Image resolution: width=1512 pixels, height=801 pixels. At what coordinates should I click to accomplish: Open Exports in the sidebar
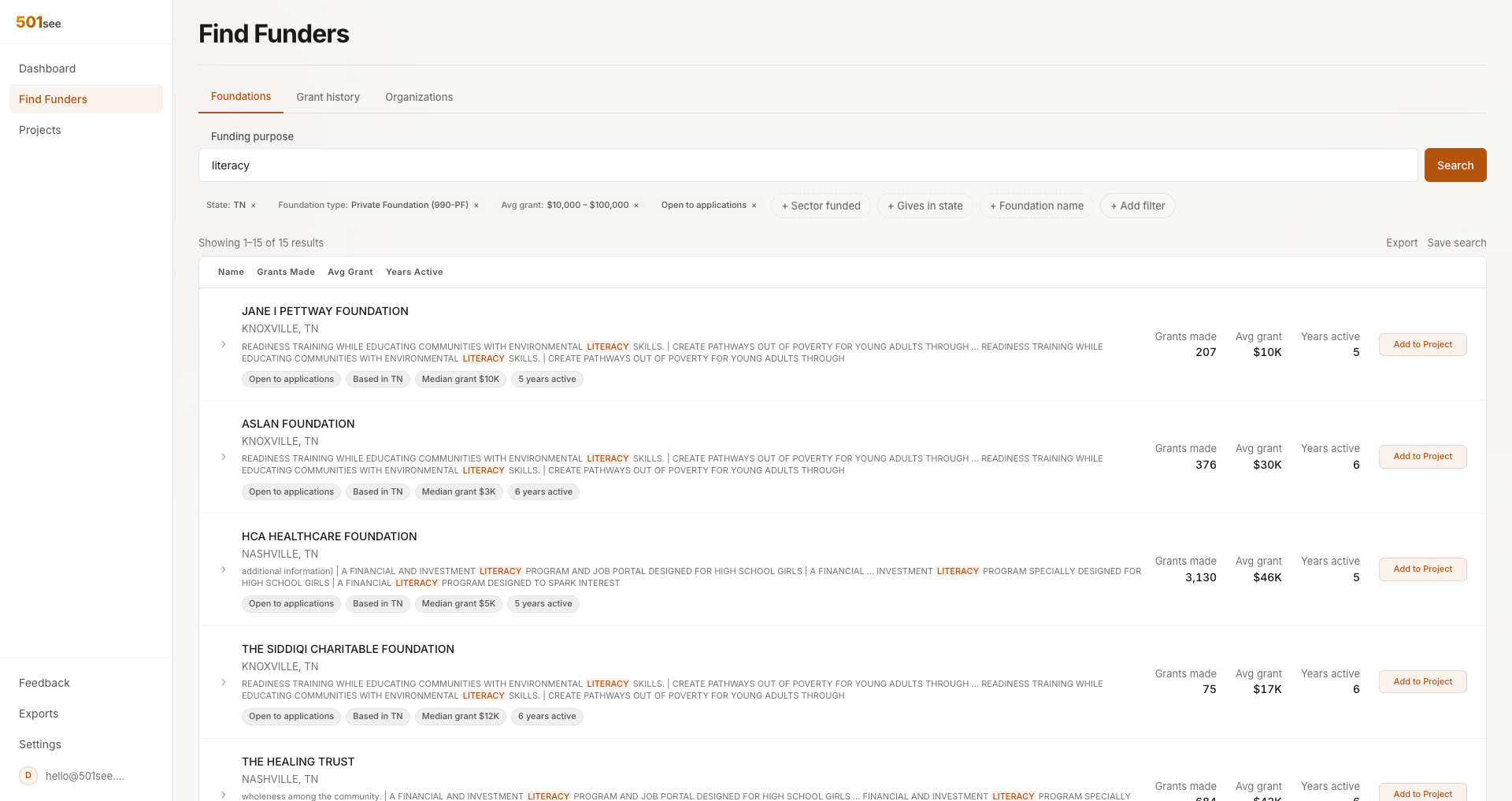point(86,714)
